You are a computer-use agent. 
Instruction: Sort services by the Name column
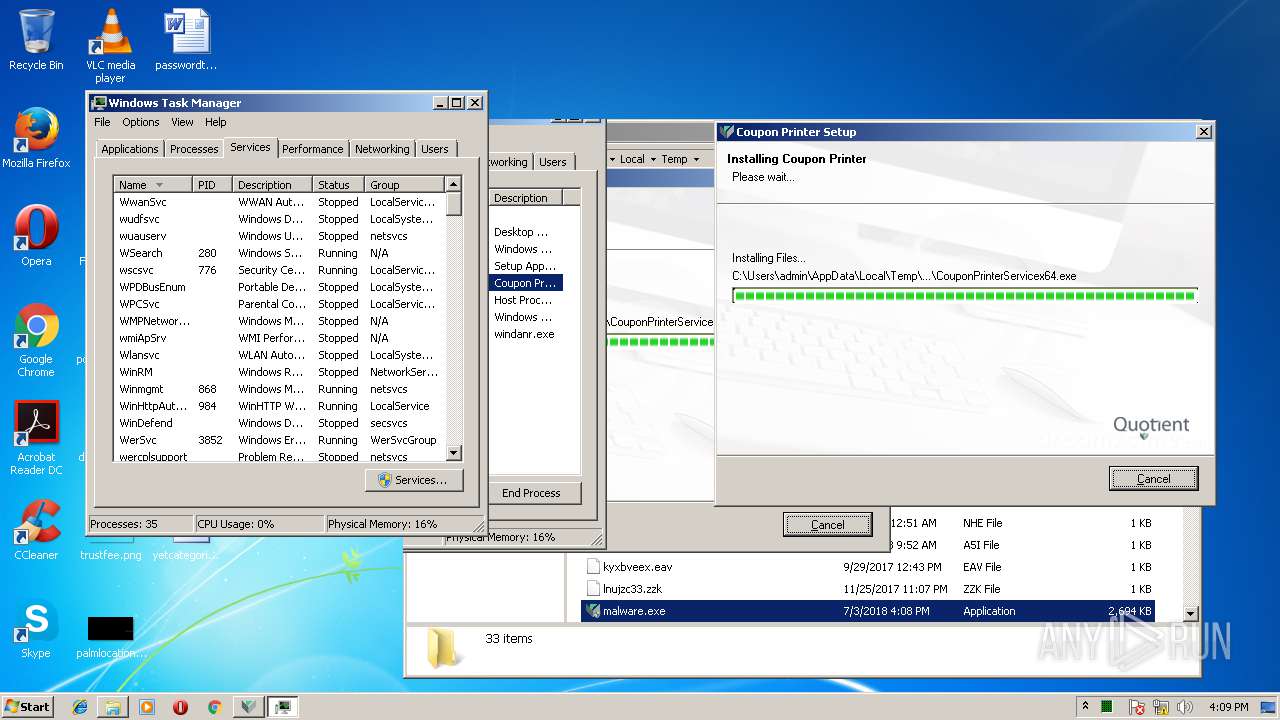click(x=153, y=185)
